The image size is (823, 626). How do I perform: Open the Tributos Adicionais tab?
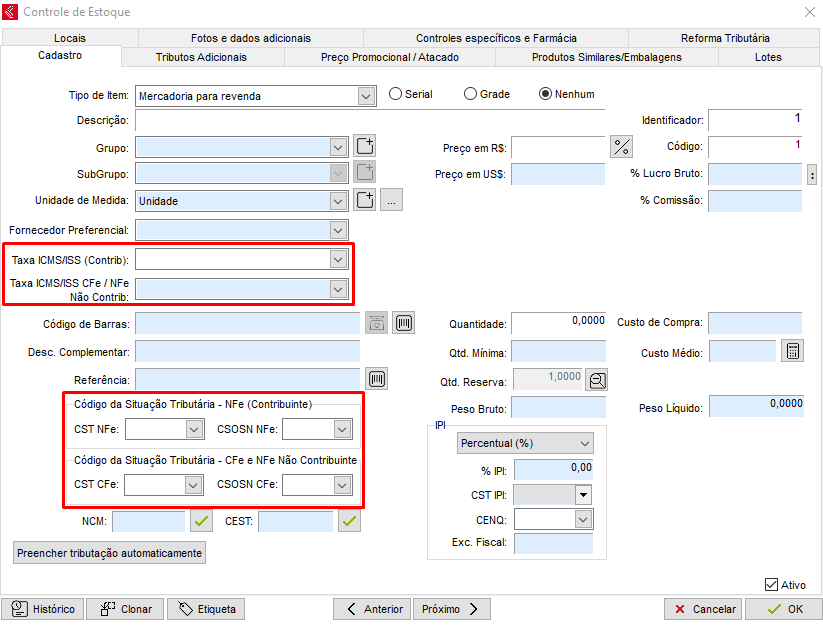coord(201,57)
